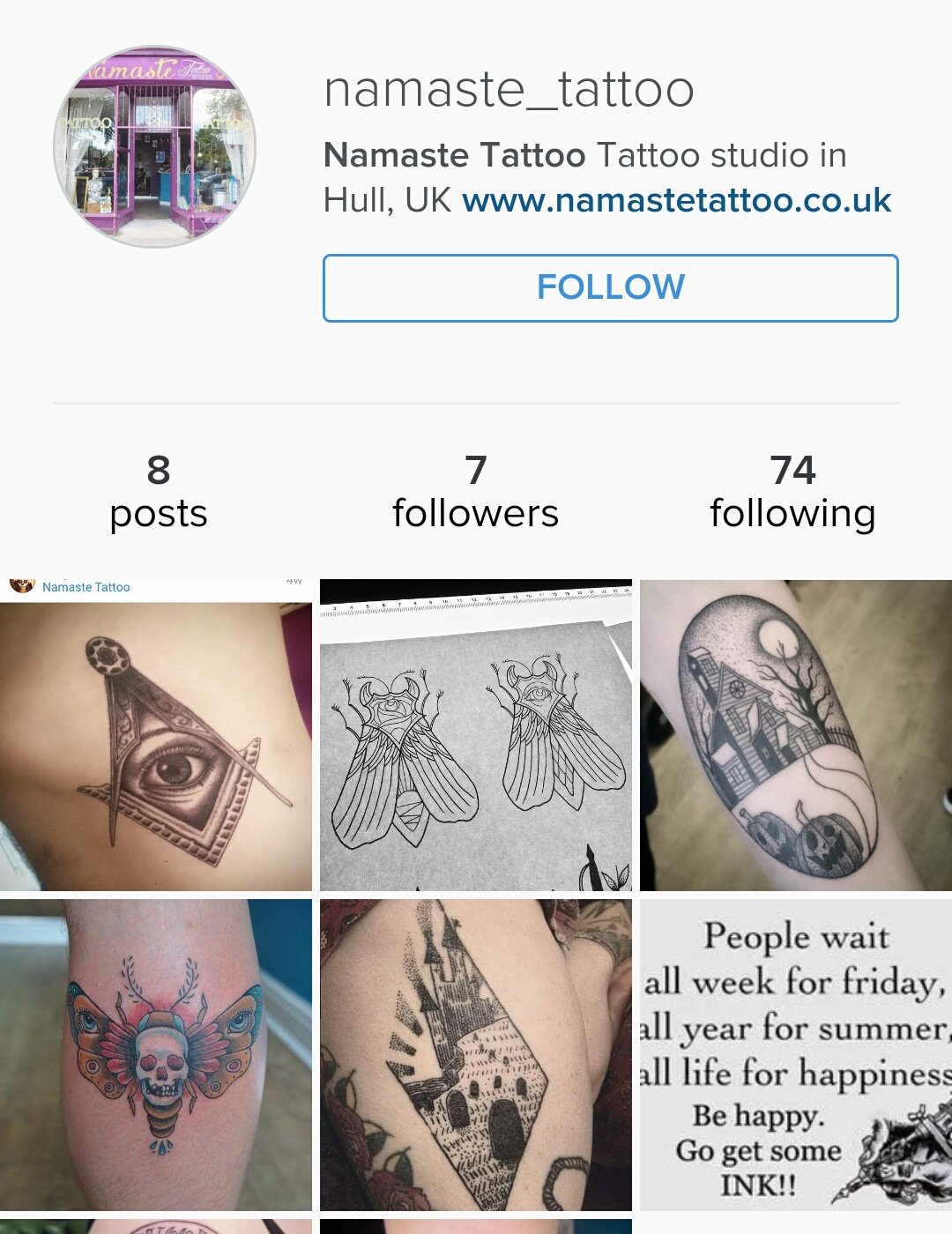Open the partially visible bottom-left post

pos(156,1226)
